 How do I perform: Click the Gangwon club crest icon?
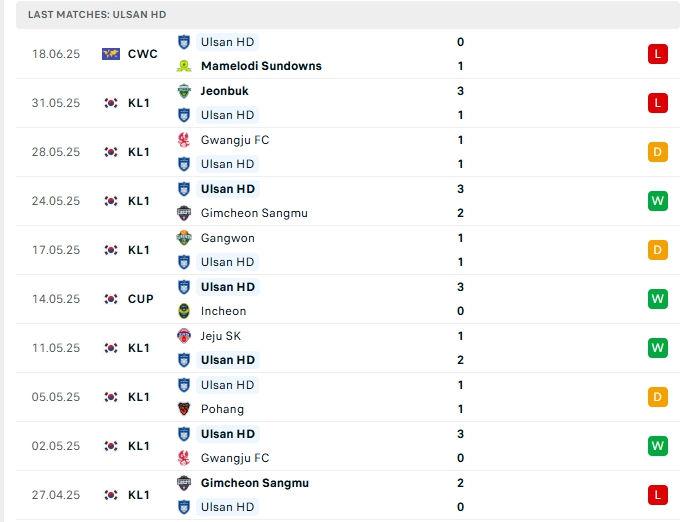click(x=184, y=238)
